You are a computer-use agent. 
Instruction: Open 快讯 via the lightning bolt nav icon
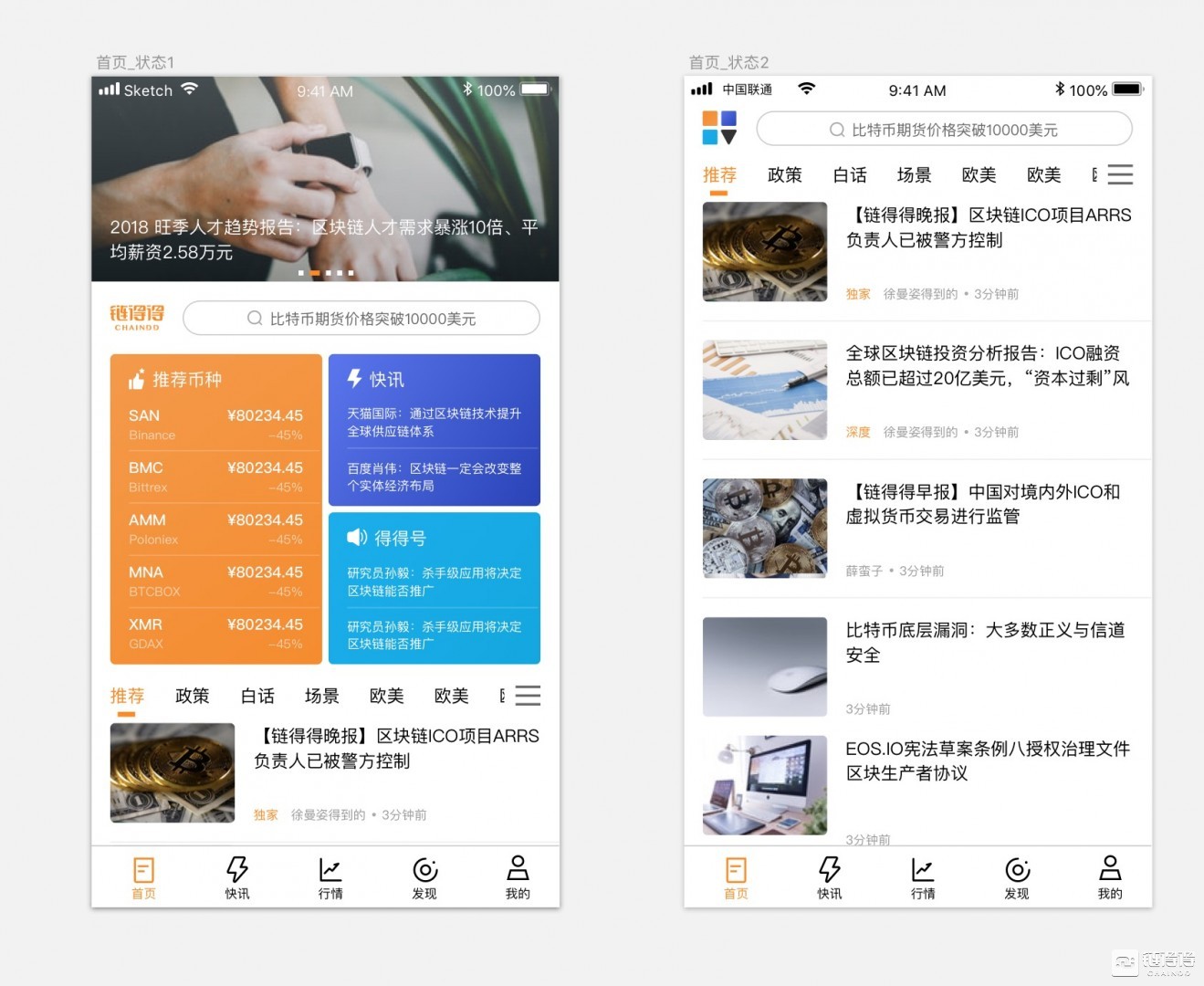[236, 869]
